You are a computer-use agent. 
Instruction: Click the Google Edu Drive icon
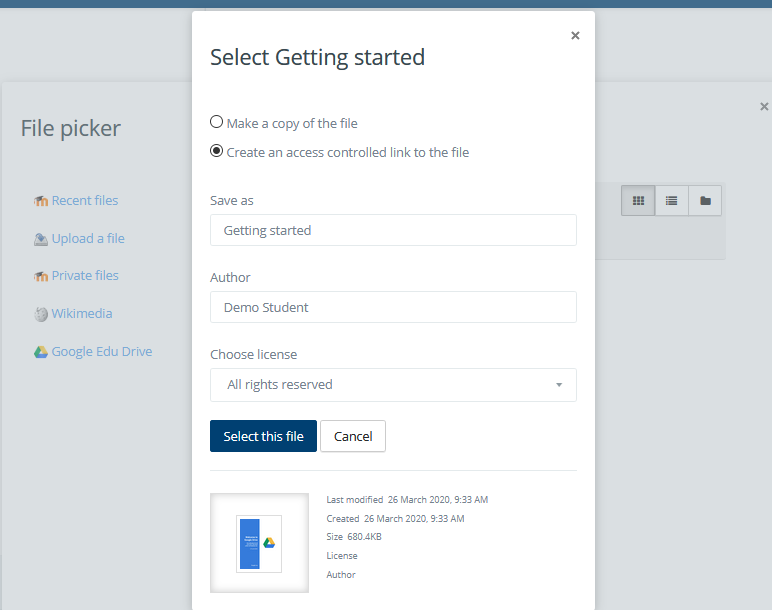point(41,352)
